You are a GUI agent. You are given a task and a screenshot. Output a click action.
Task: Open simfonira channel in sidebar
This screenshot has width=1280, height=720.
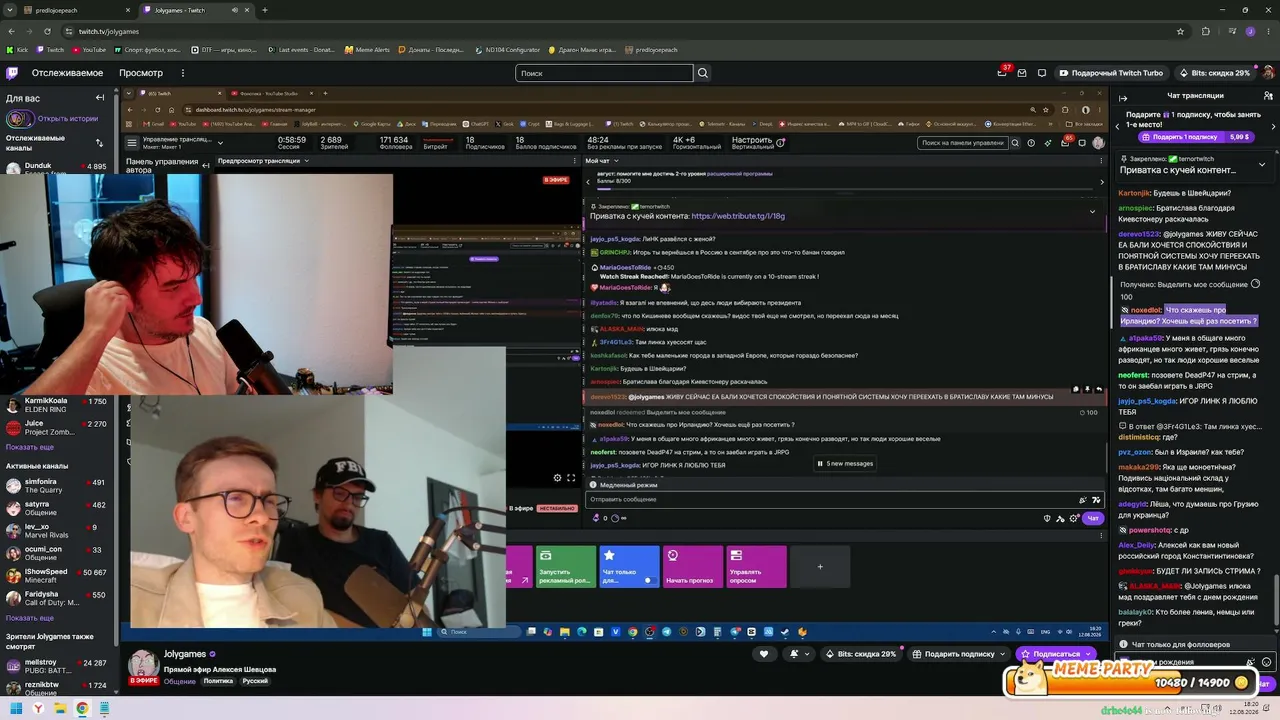click(x=57, y=485)
